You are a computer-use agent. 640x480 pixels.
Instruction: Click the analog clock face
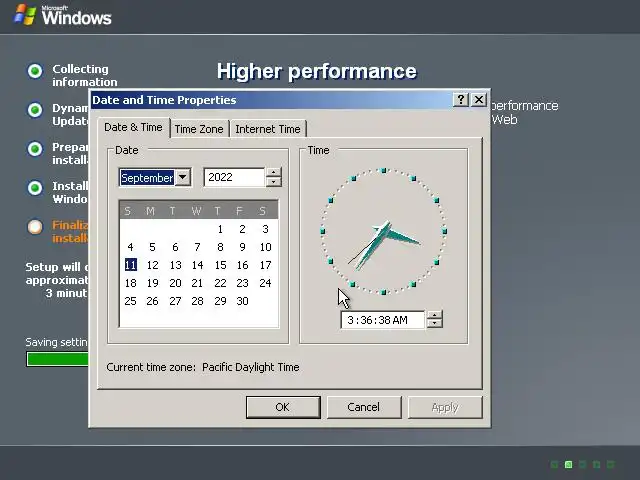point(383,231)
